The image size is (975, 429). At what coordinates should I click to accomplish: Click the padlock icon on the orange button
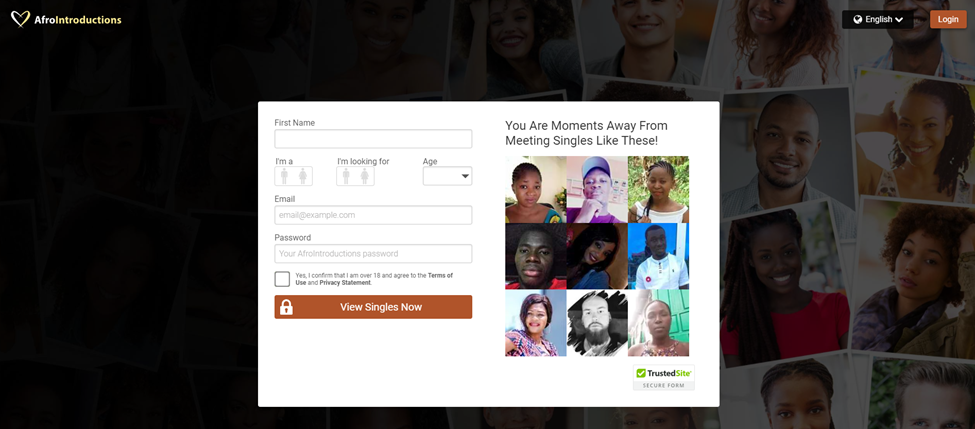tap(286, 307)
